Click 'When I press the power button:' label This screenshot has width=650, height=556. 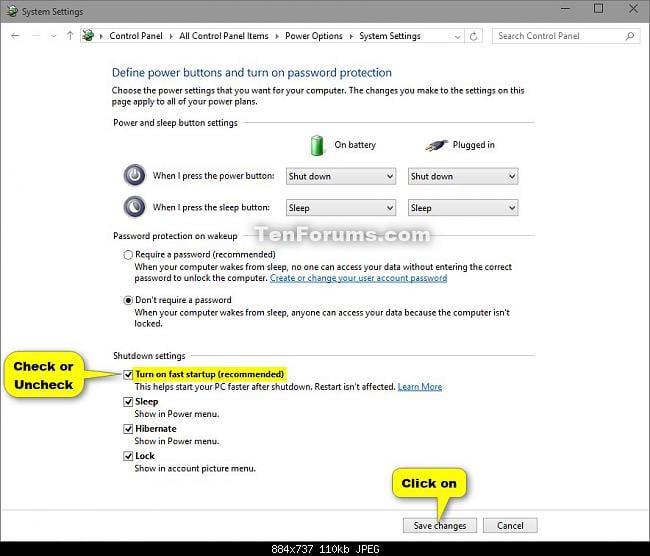click(213, 176)
